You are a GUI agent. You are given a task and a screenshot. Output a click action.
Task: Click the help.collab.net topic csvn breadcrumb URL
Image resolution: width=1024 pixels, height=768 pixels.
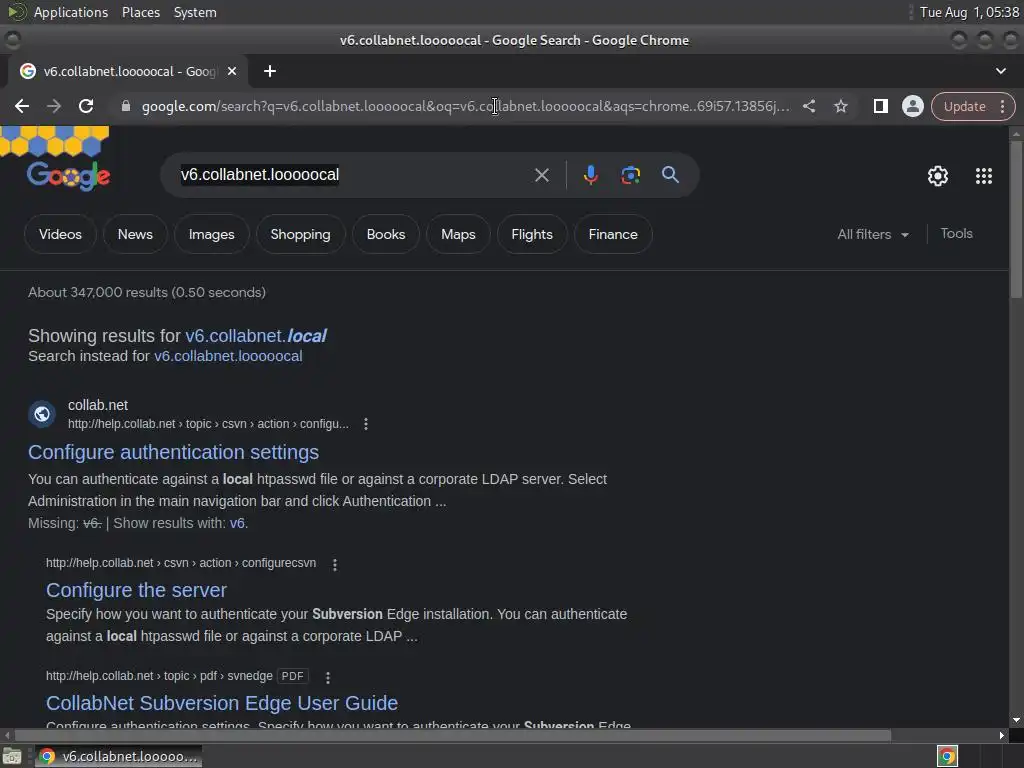coord(208,424)
